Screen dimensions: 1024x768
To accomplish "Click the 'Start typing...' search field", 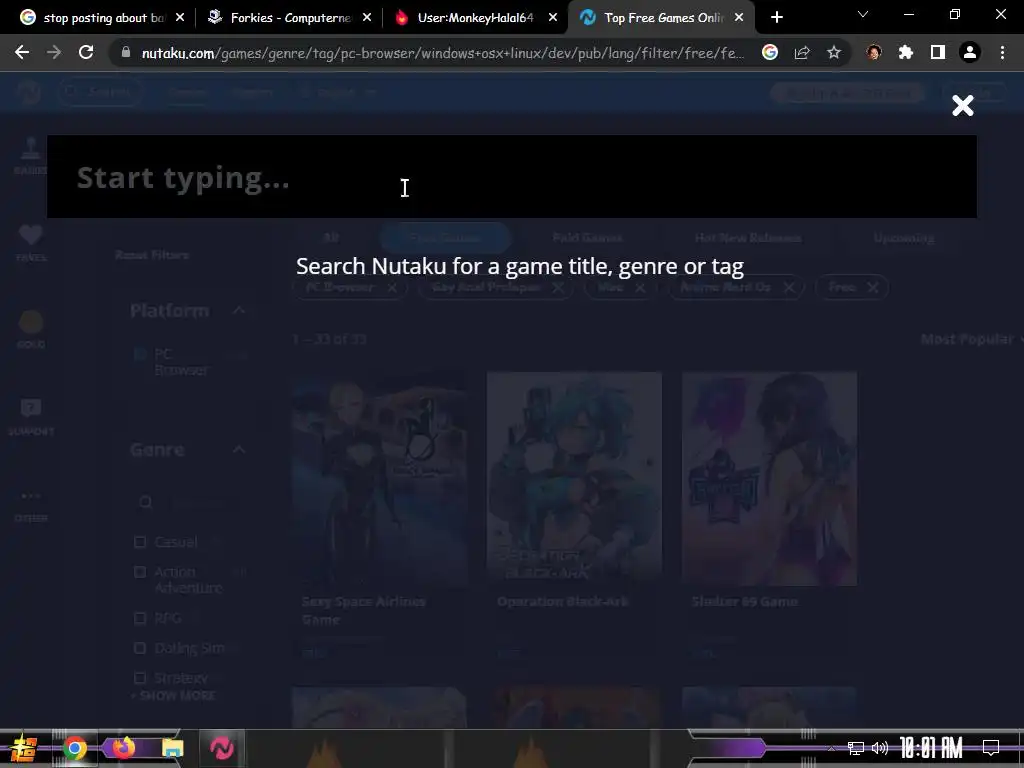I will point(512,177).
